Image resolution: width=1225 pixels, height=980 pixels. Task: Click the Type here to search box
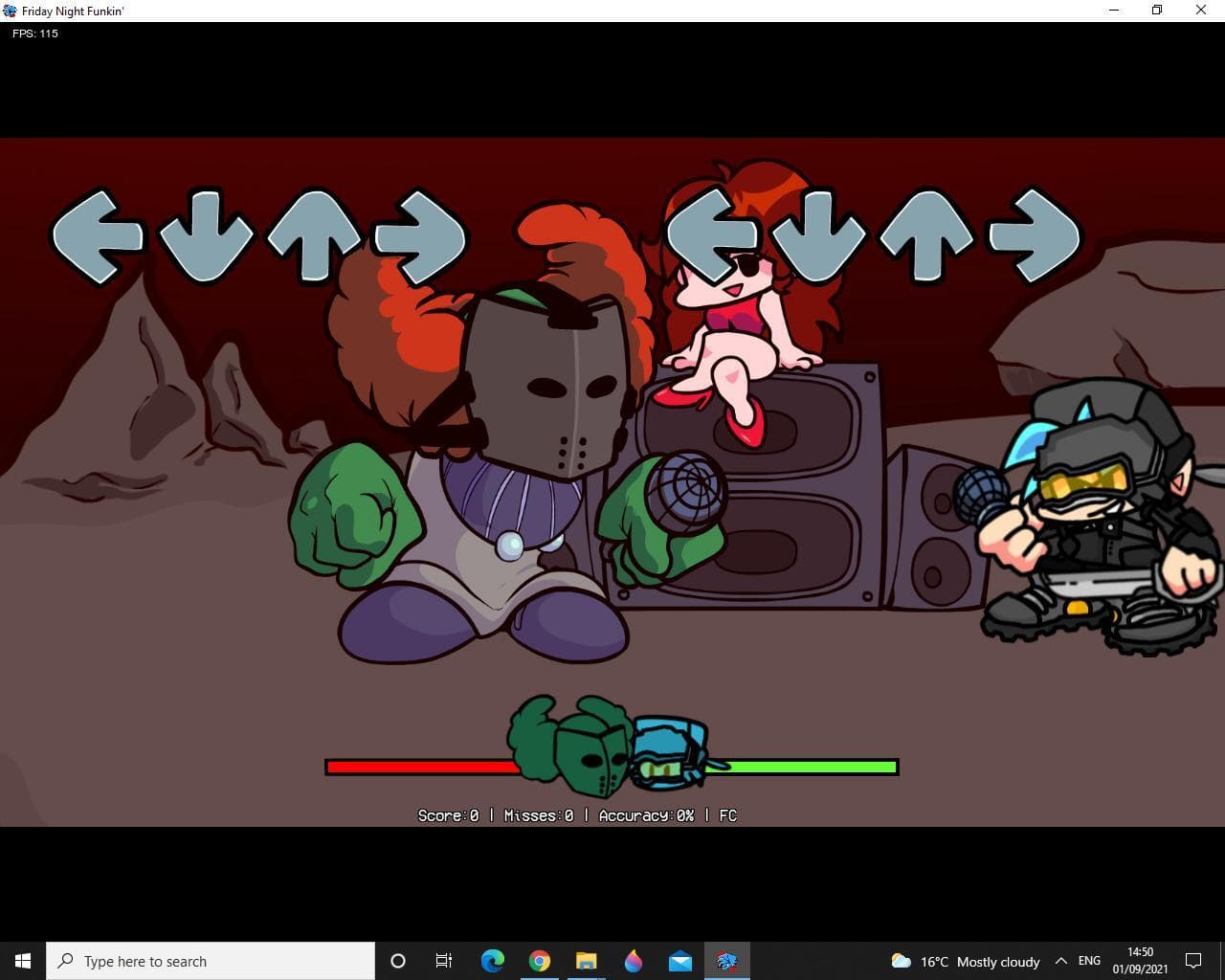211,961
